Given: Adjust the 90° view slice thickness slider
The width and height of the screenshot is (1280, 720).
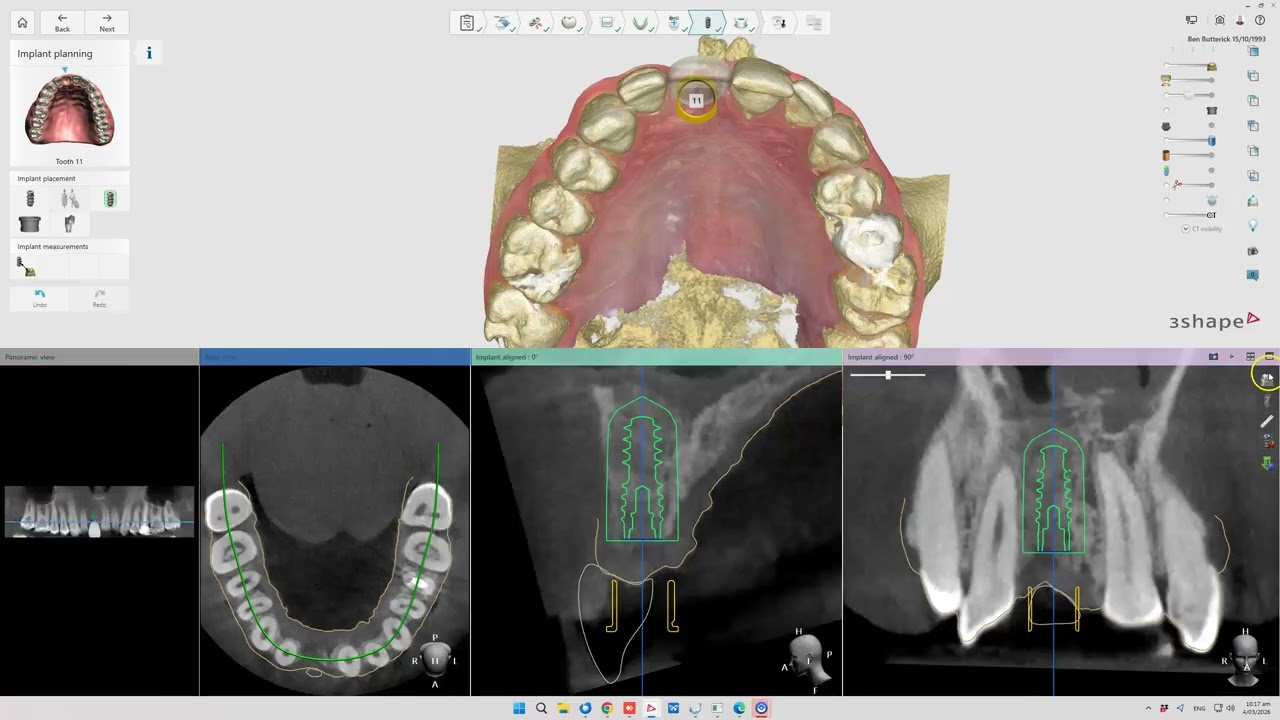Looking at the screenshot, I should [x=887, y=375].
